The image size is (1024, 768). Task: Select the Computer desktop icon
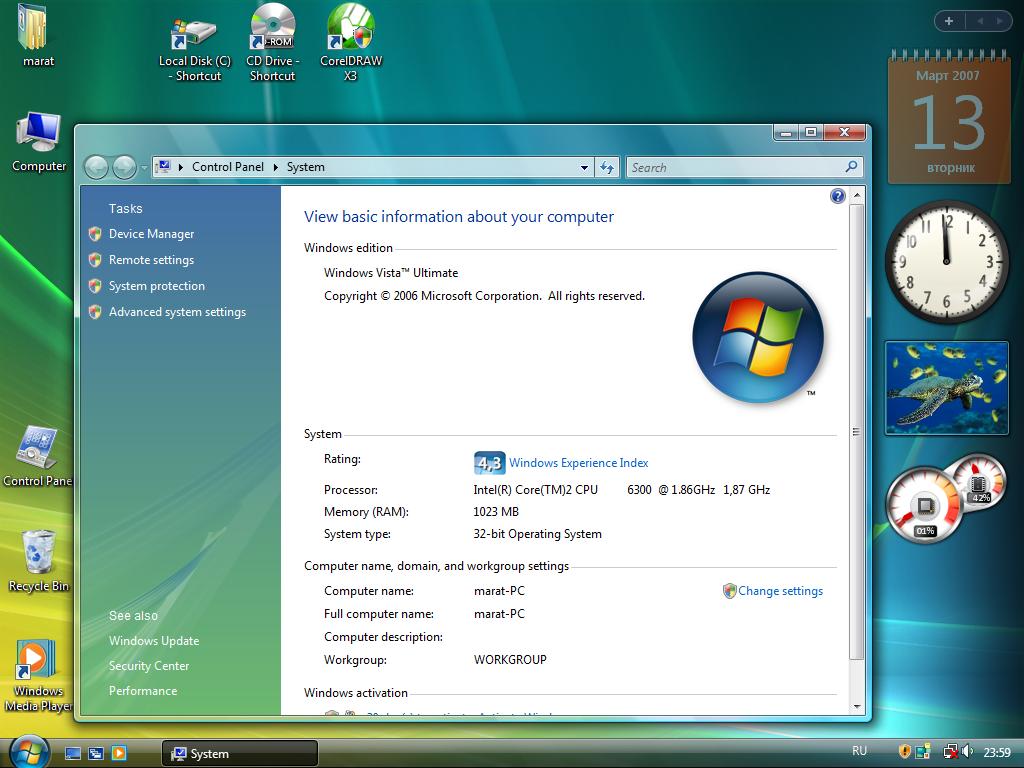[39, 142]
